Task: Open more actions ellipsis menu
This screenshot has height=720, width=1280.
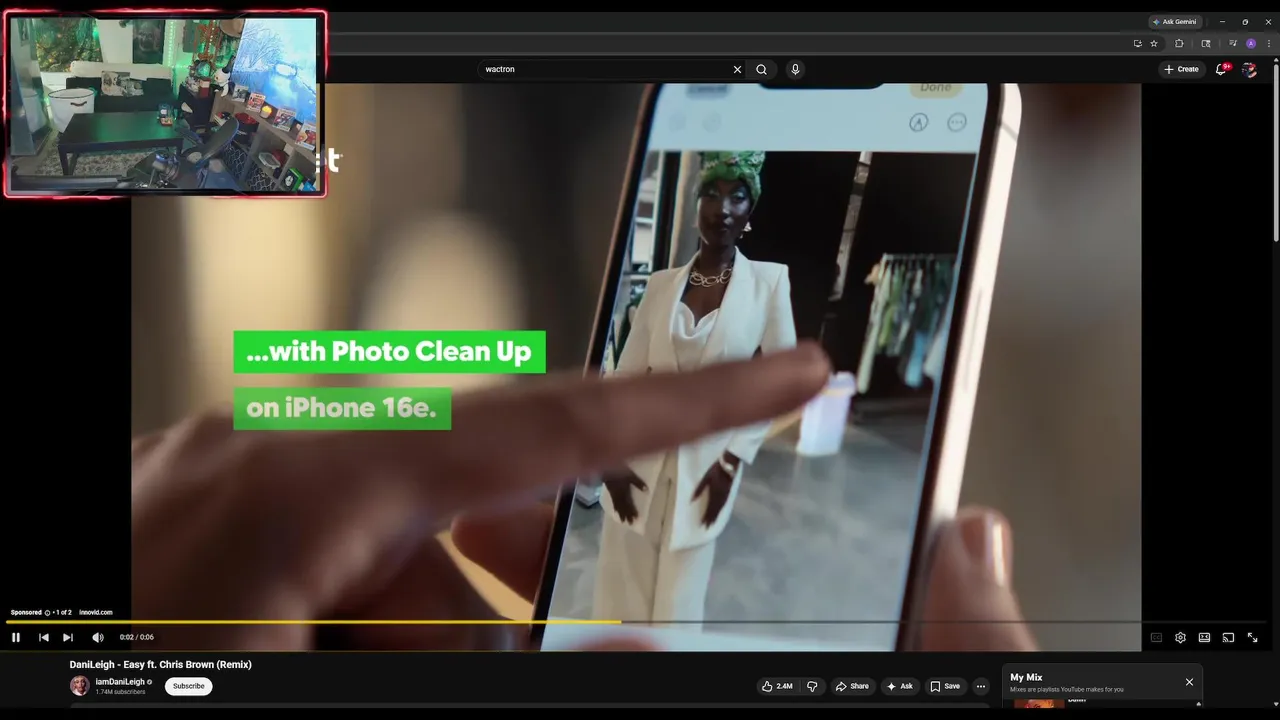Action: coord(981,686)
